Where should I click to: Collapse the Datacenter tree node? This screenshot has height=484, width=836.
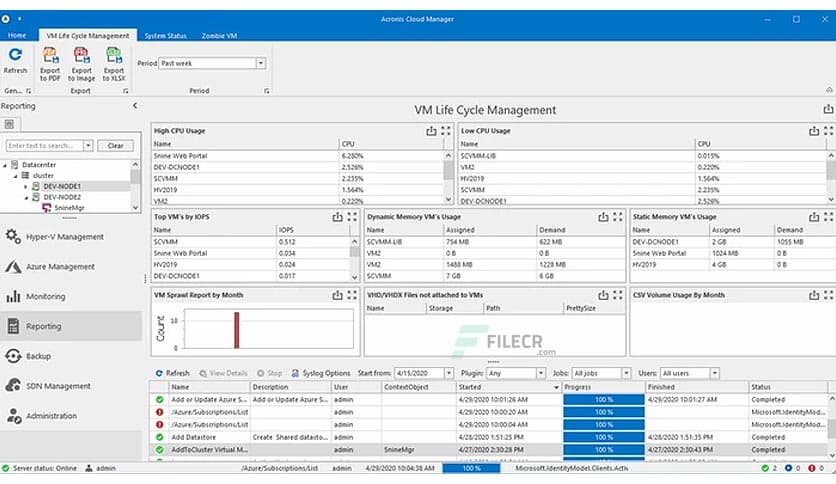5,165
